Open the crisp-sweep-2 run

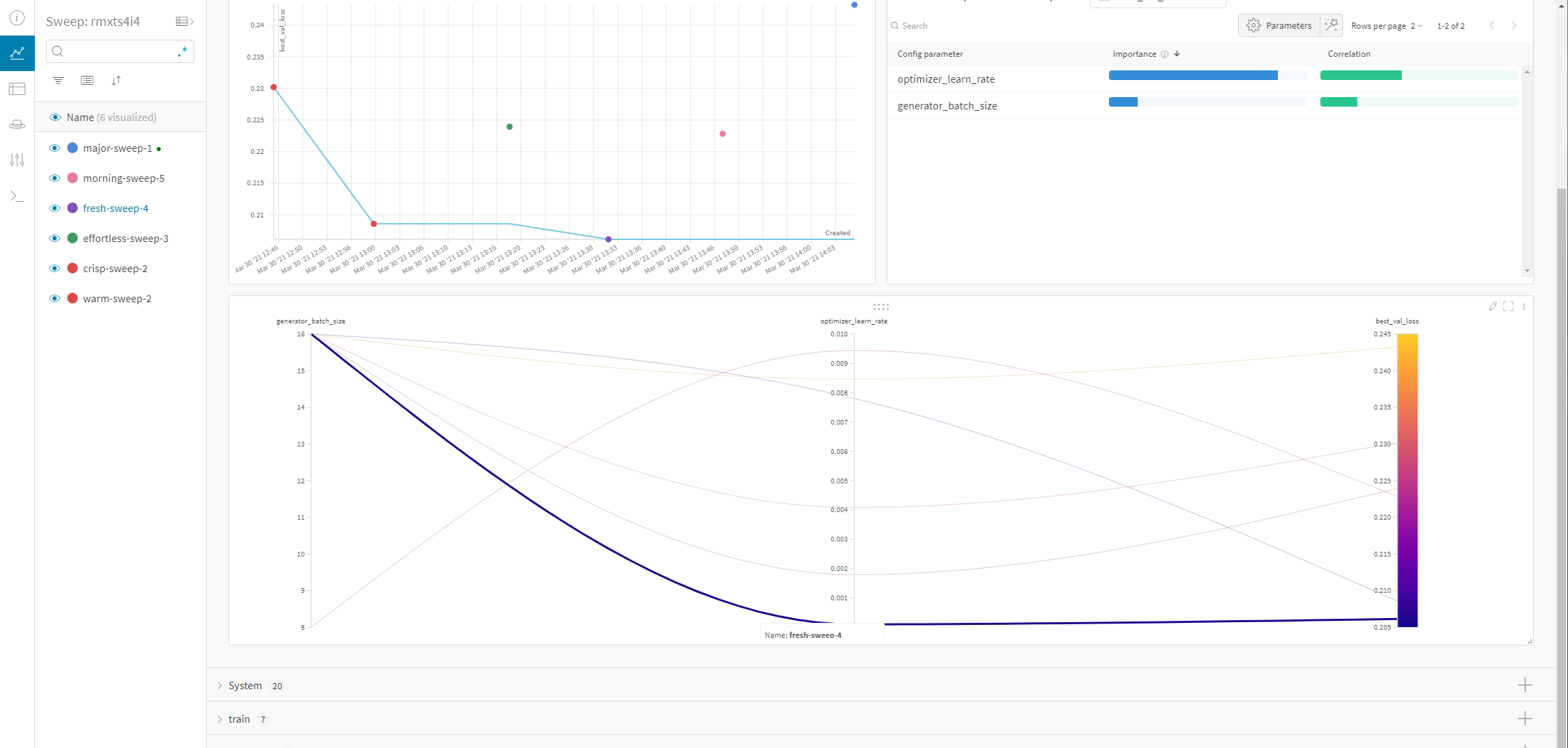click(116, 269)
